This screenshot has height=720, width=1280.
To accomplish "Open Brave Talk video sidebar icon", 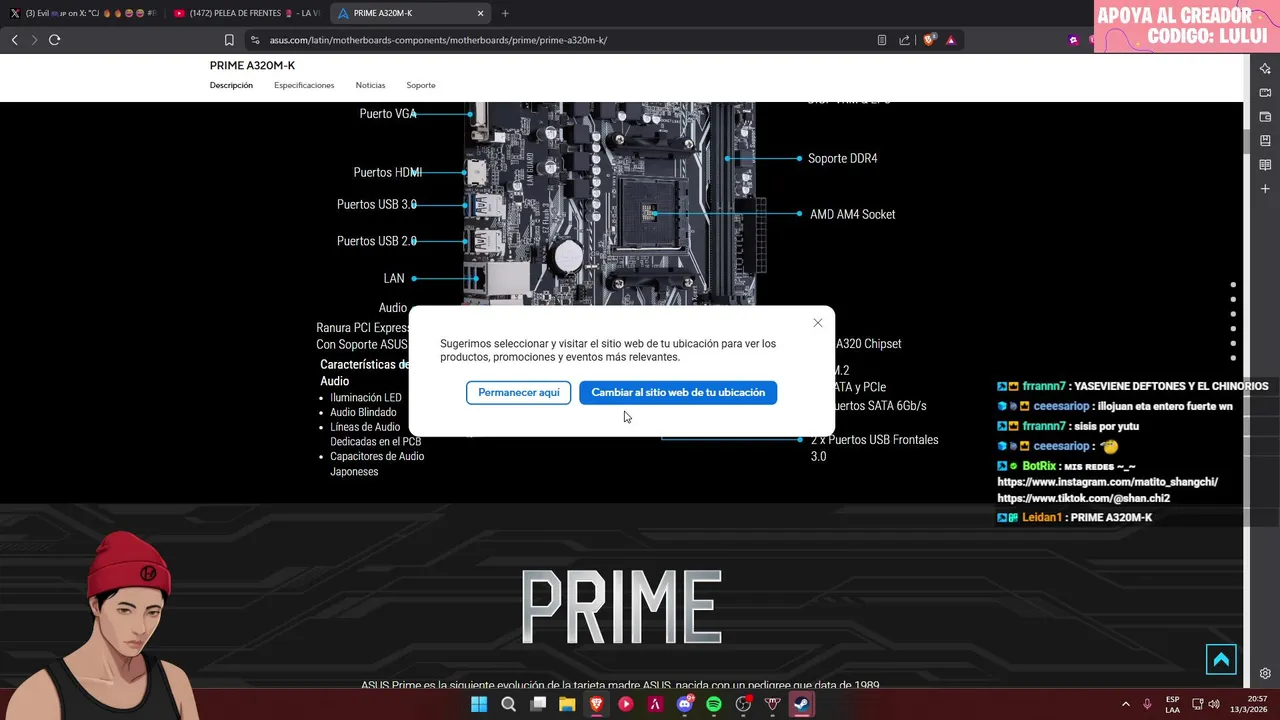I will tap(1265, 92).
